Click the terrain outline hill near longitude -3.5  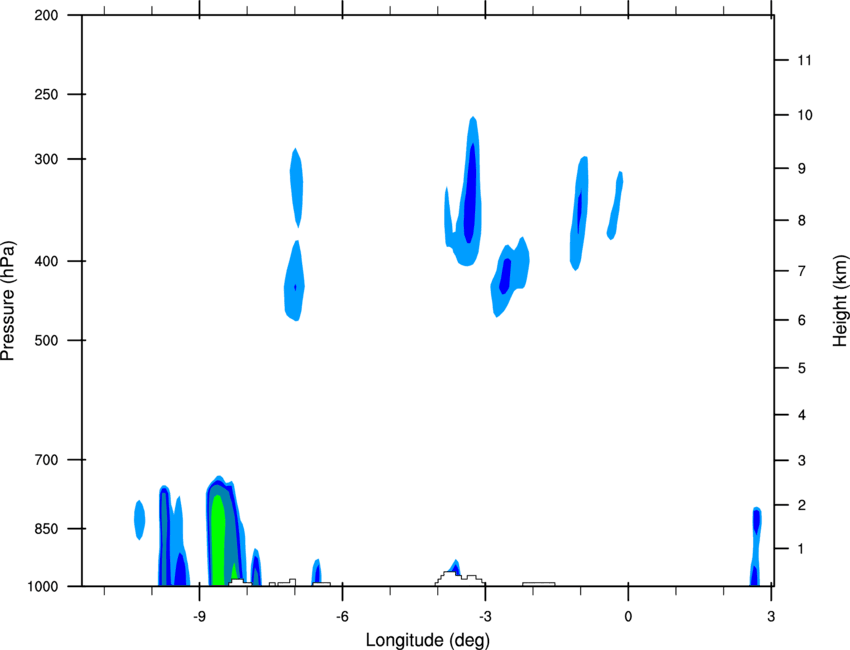click(x=459, y=578)
